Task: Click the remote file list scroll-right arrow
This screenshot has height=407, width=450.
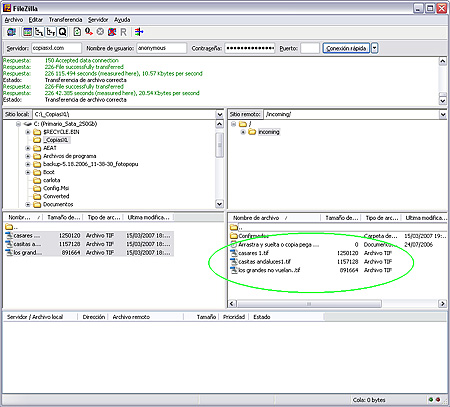Action: coord(442,304)
